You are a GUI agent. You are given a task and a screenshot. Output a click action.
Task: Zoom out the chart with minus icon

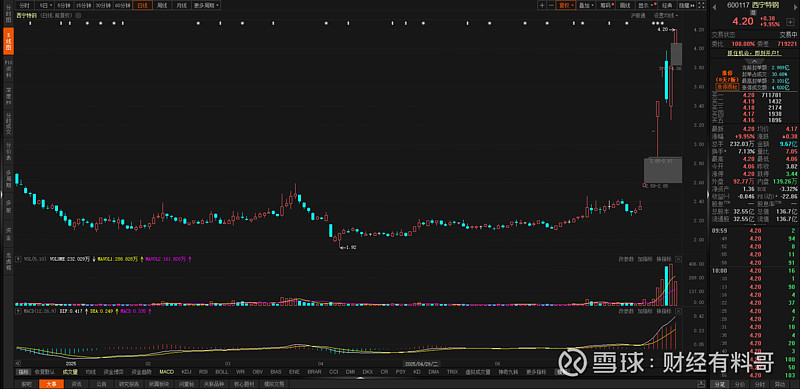pyautogui.click(x=551, y=5)
